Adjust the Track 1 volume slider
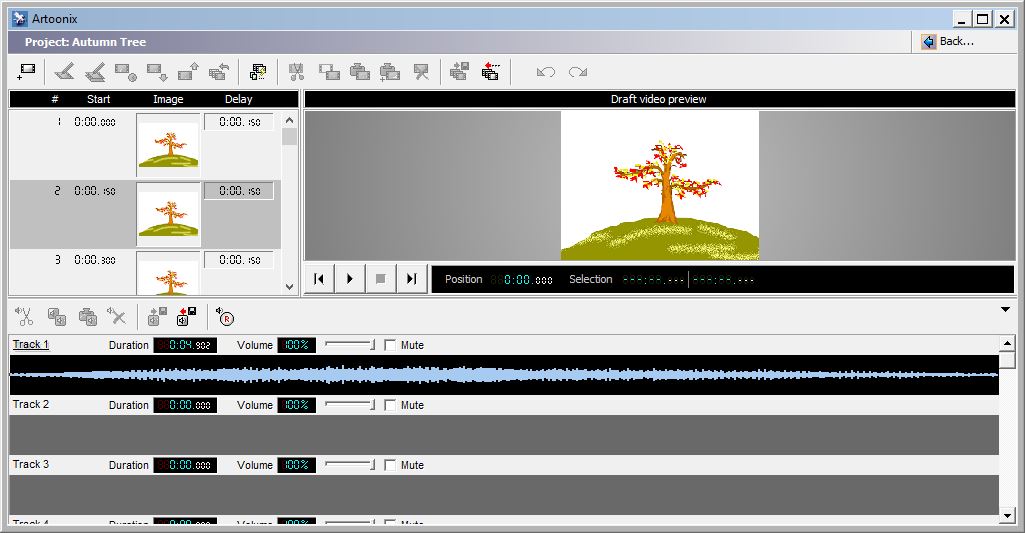The width and height of the screenshot is (1025, 533). pyautogui.click(x=350, y=345)
